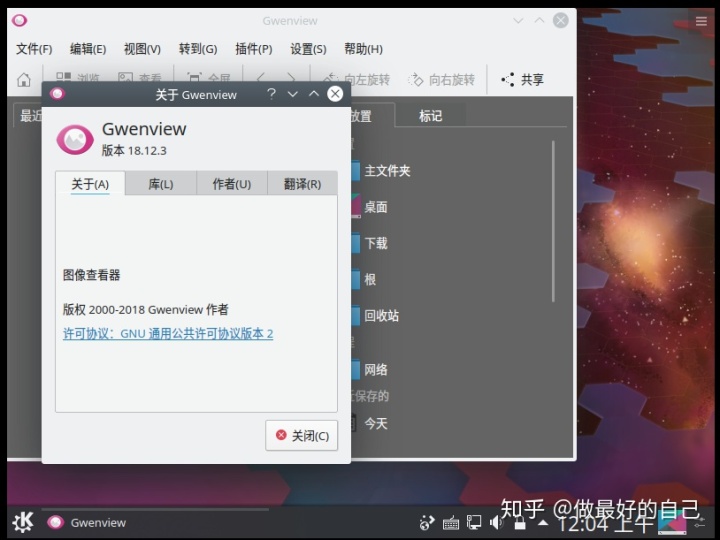Switch to the 标记 tab

click(430, 116)
